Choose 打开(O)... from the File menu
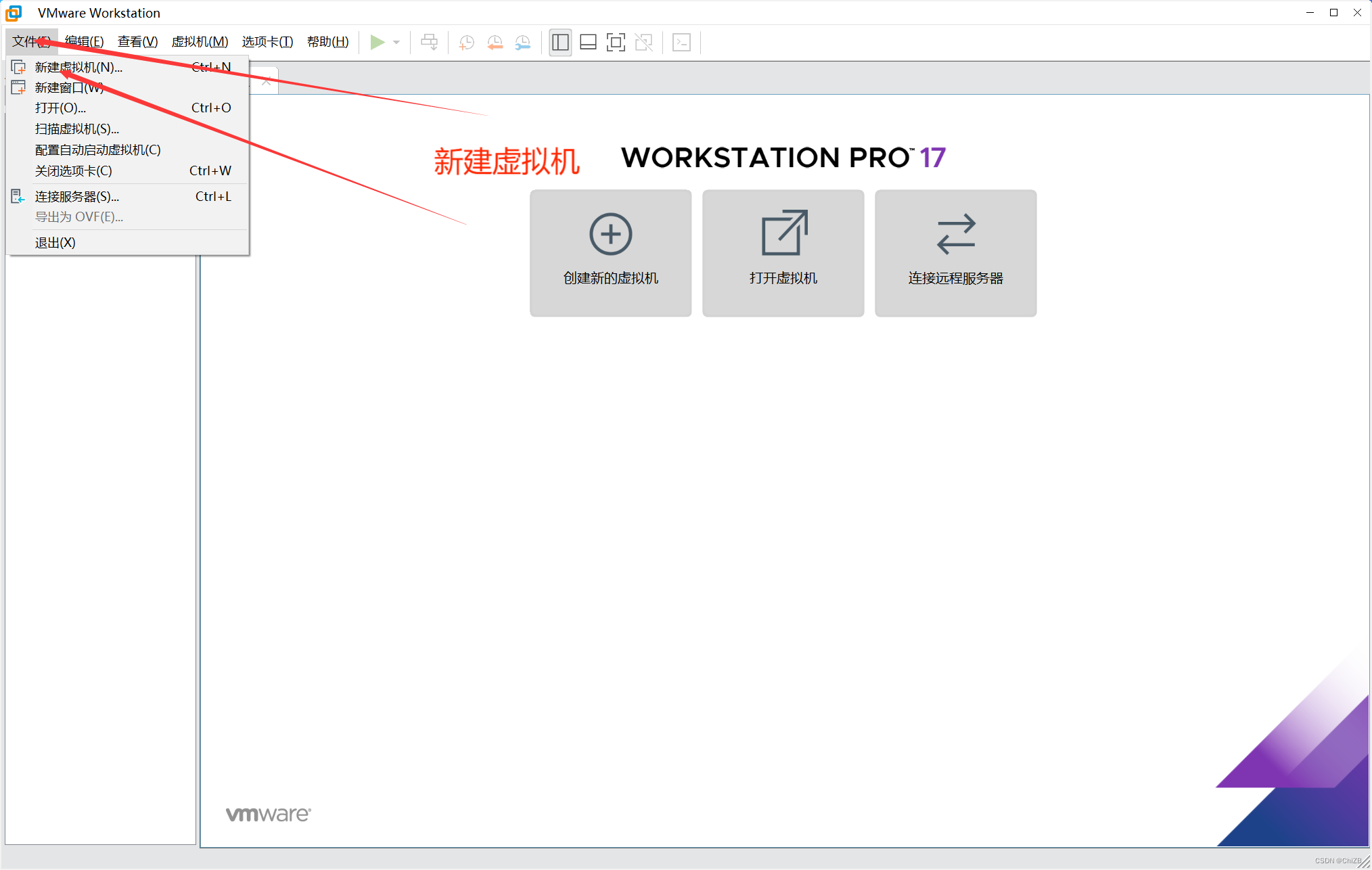This screenshot has height=870, width=1372. click(60, 108)
